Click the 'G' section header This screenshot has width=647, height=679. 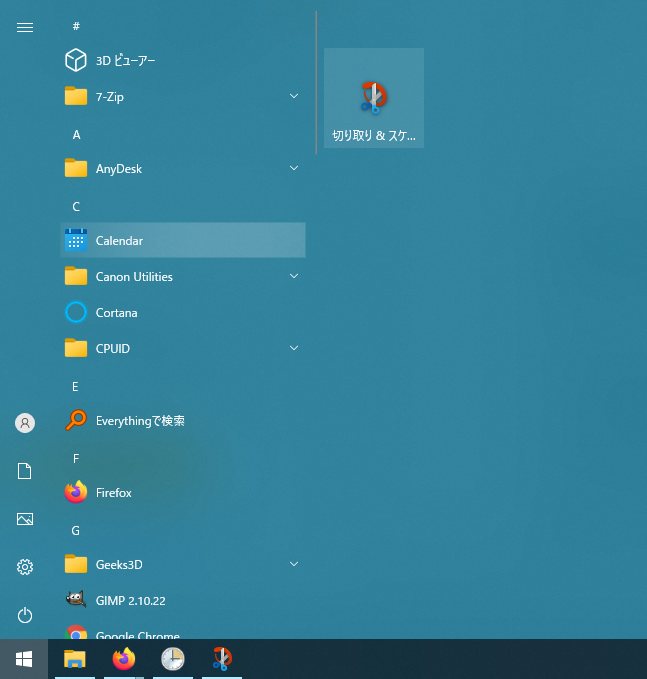point(76,530)
